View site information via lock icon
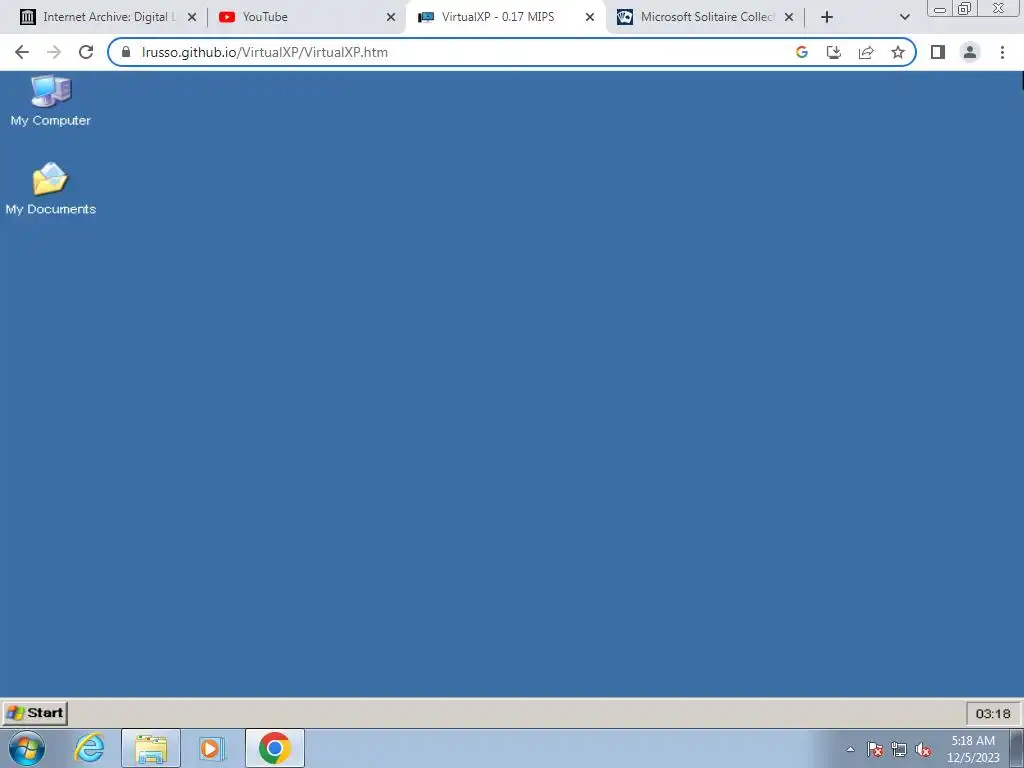 (126, 52)
